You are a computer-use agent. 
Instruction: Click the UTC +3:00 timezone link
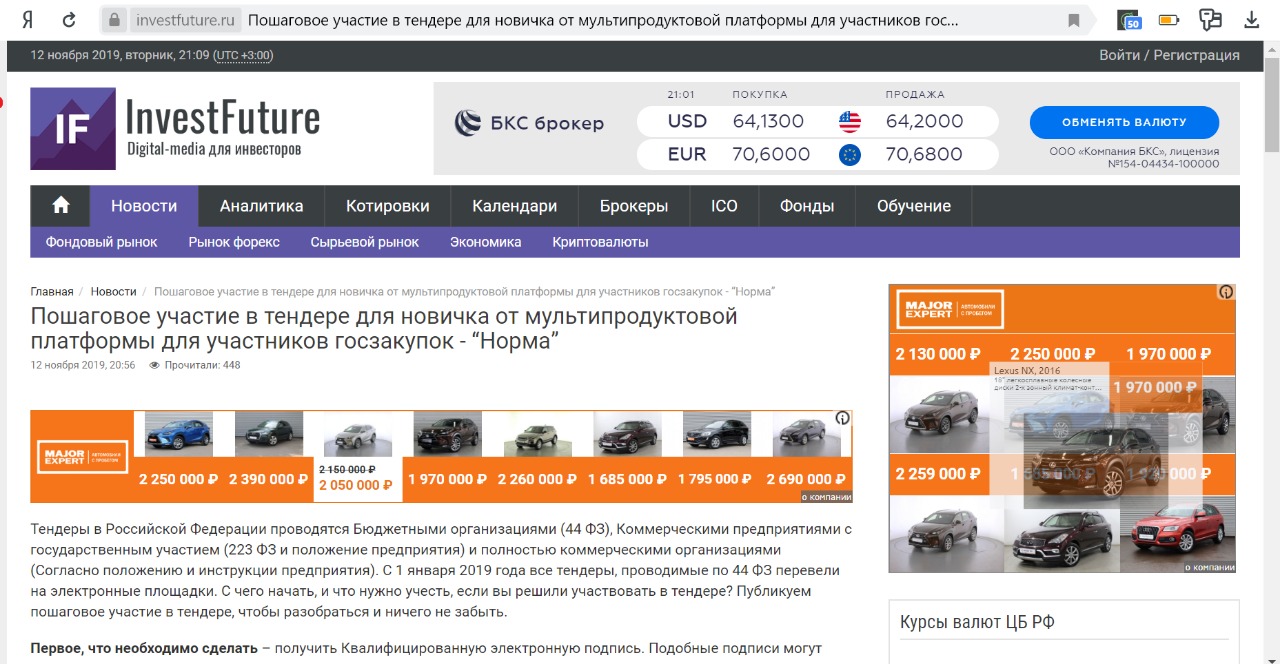coord(244,55)
